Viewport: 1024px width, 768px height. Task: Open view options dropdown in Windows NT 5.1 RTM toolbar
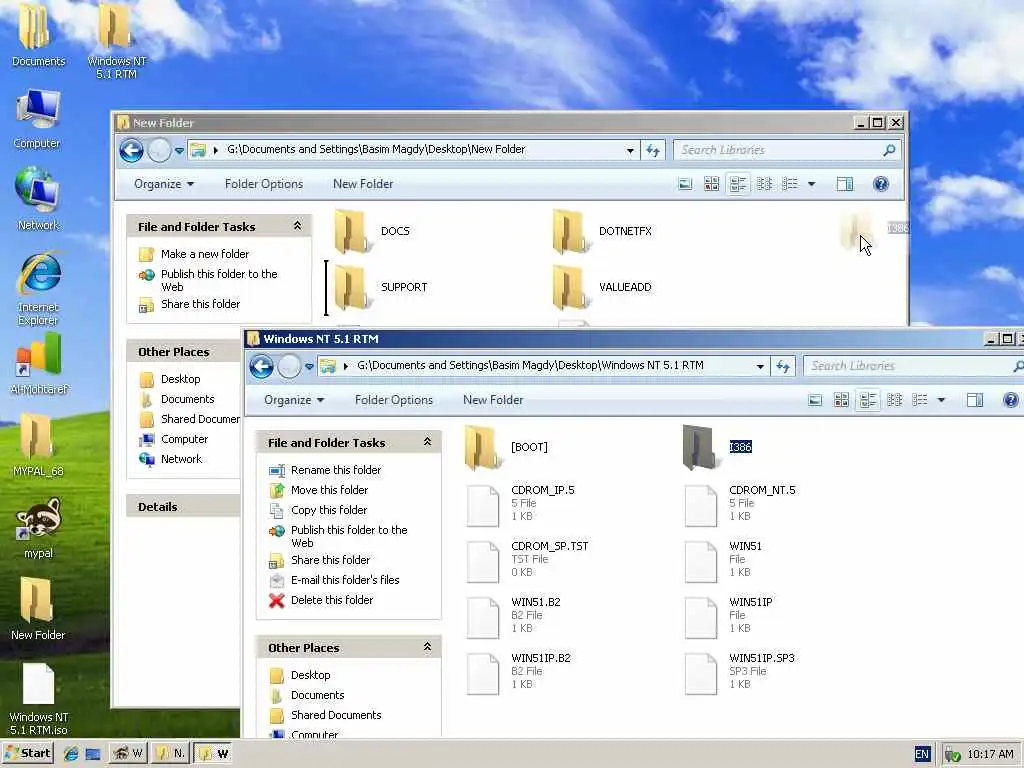click(941, 400)
